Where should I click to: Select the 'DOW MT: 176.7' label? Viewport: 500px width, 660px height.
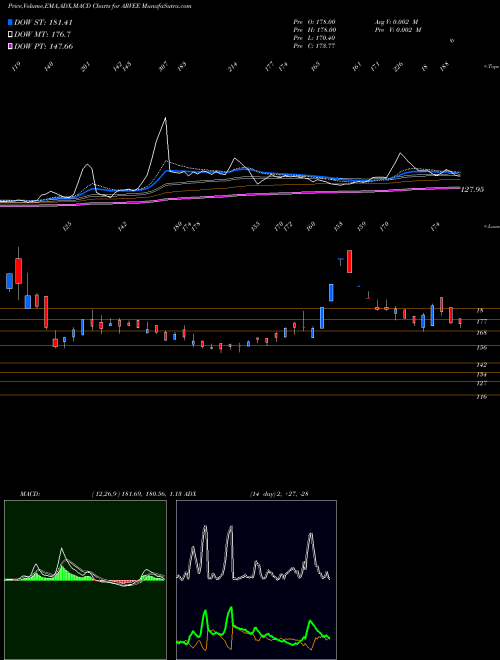(40, 35)
